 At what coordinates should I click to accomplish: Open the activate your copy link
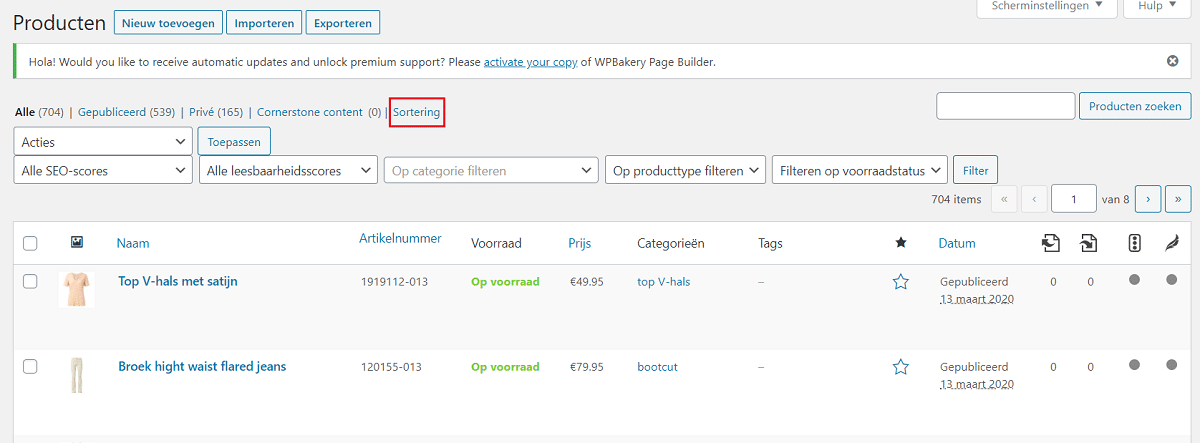[530, 61]
